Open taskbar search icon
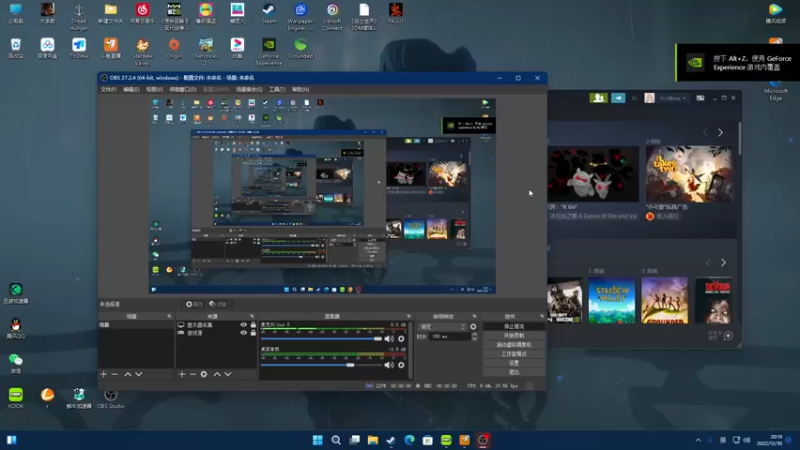The image size is (800, 450). (336, 440)
